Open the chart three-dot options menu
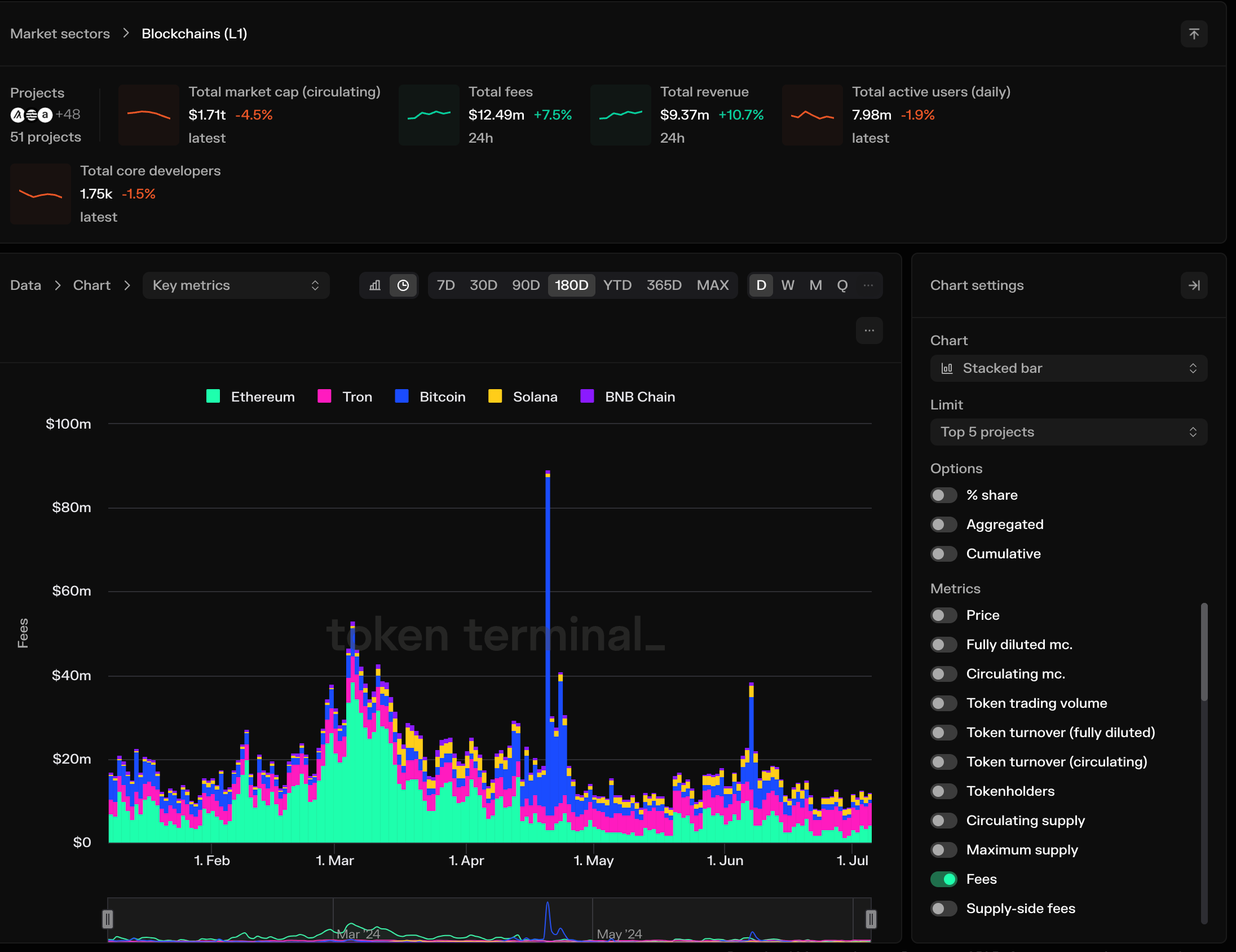The width and height of the screenshot is (1236, 952). pos(869,330)
